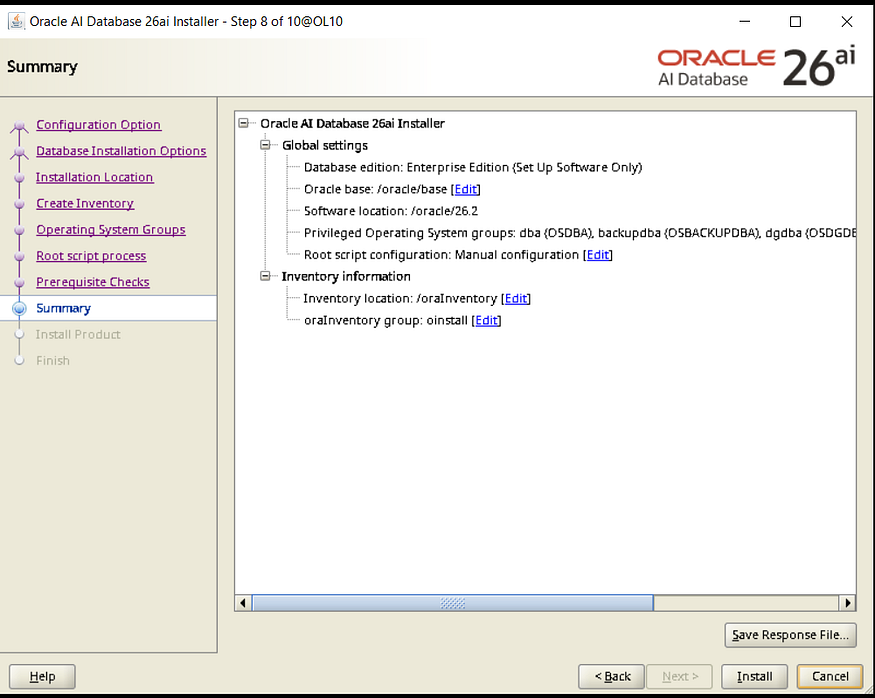Screen dimensions: 875x698
Task: Edit the Oracle base path
Action: tap(465, 189)
